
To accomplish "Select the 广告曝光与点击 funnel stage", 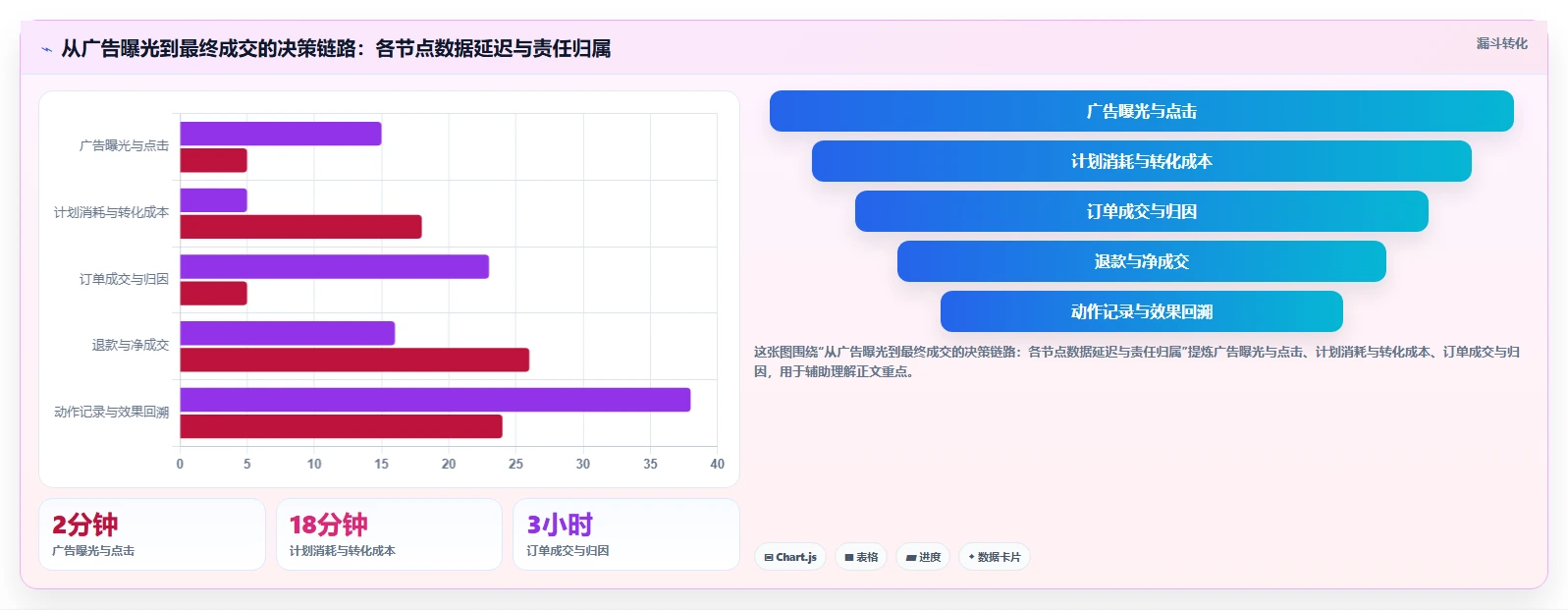I will point(1141,111).
